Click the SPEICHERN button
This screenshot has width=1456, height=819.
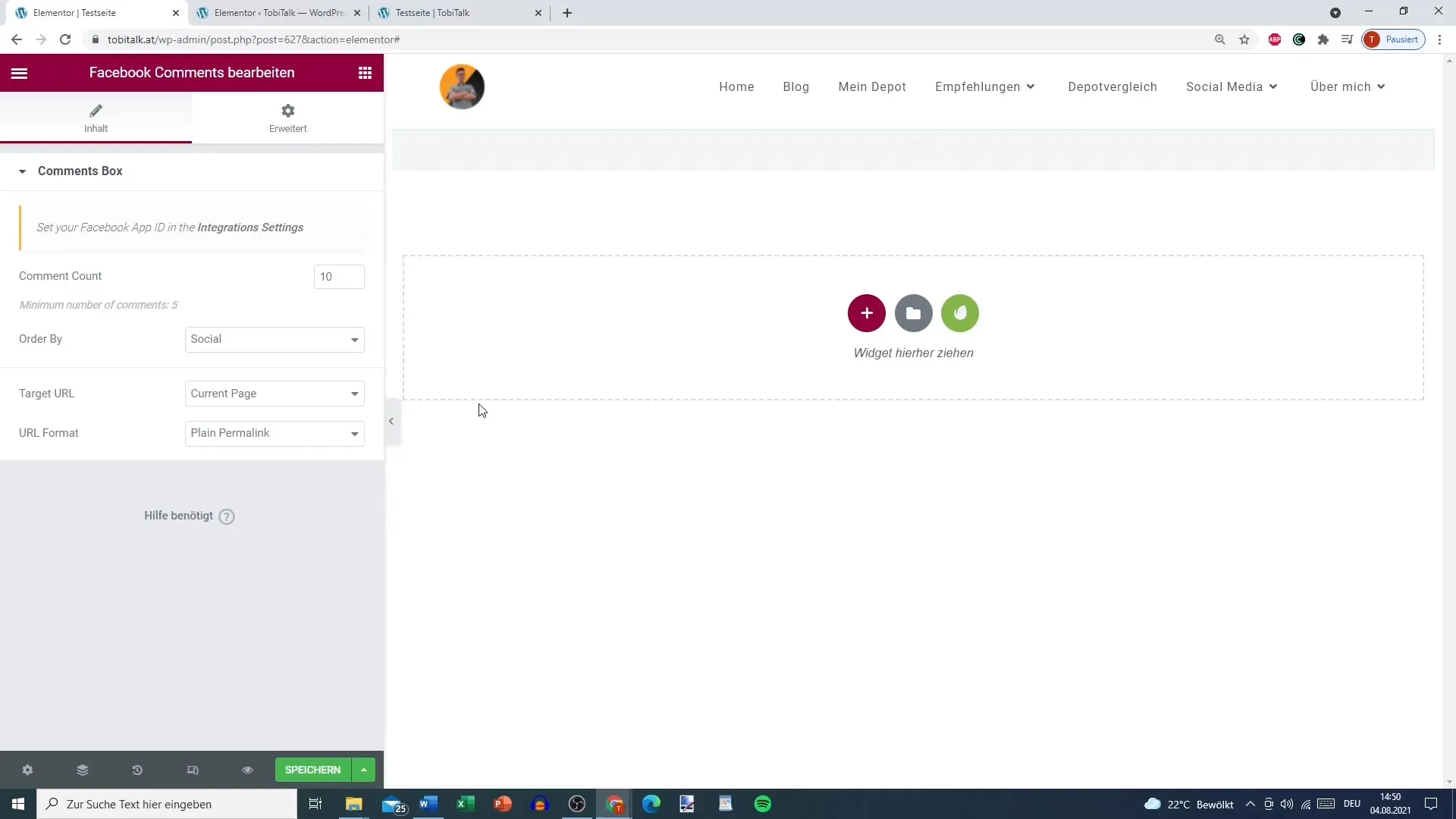click(x=312, y=770)
